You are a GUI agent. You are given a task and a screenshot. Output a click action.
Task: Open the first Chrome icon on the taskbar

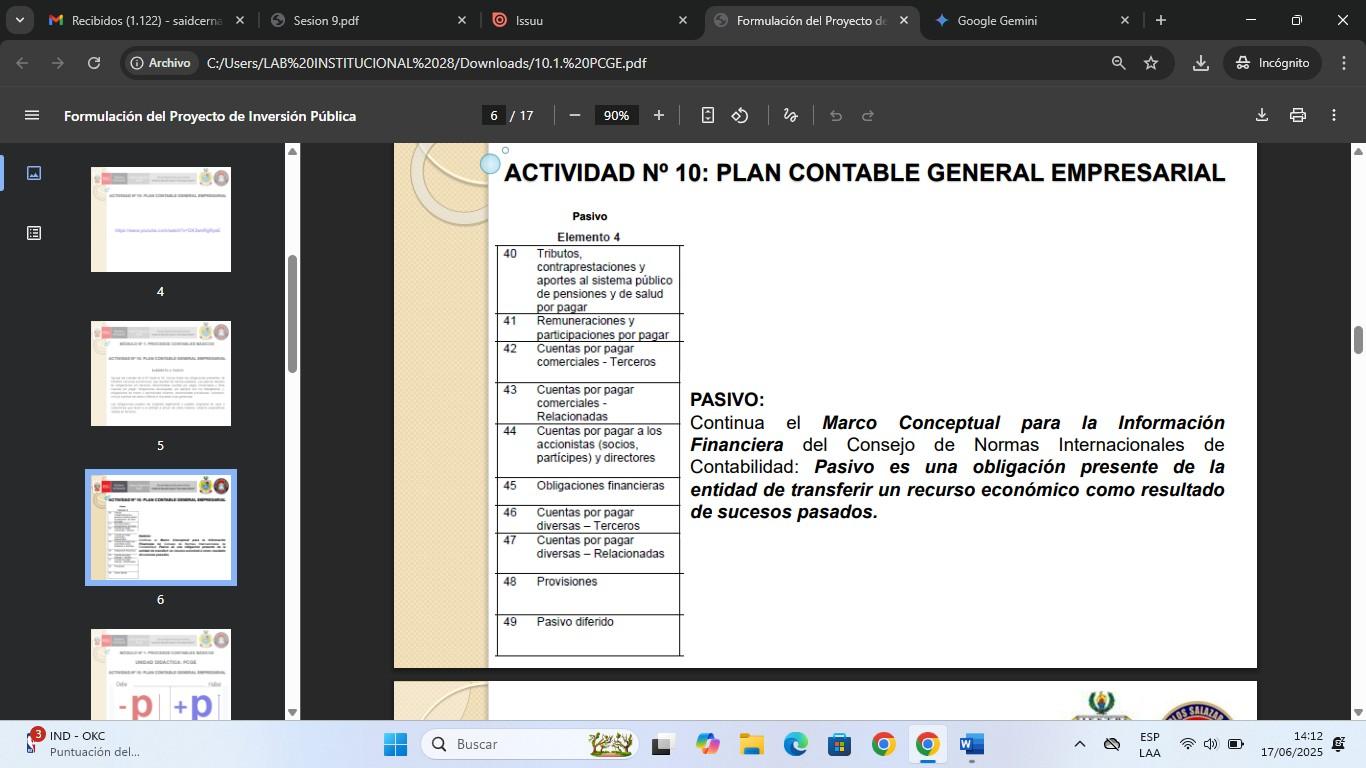click(x=884, y=744)
